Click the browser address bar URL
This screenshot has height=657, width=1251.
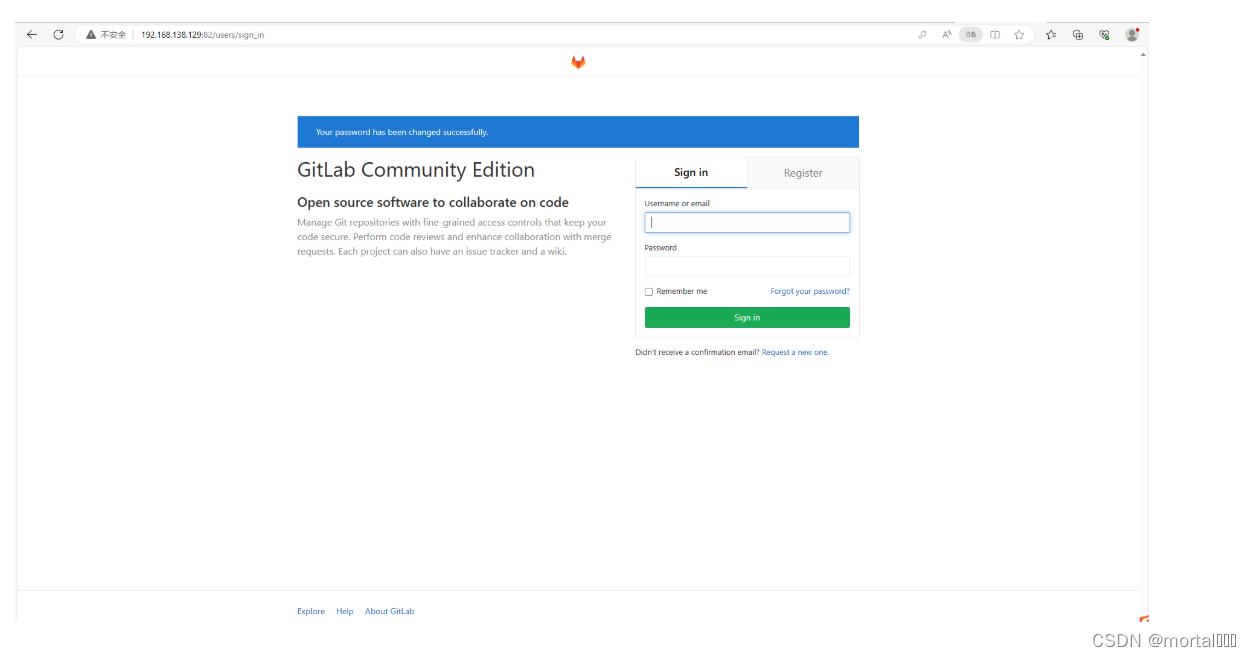[202, 34]
